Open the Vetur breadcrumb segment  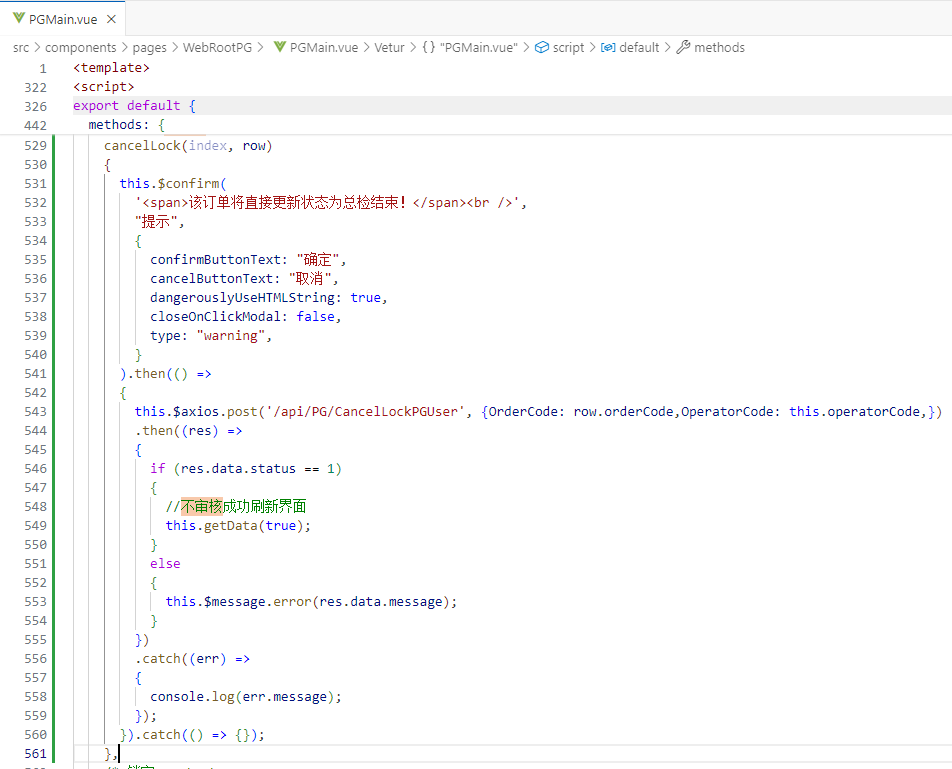(x=389, y=47)
